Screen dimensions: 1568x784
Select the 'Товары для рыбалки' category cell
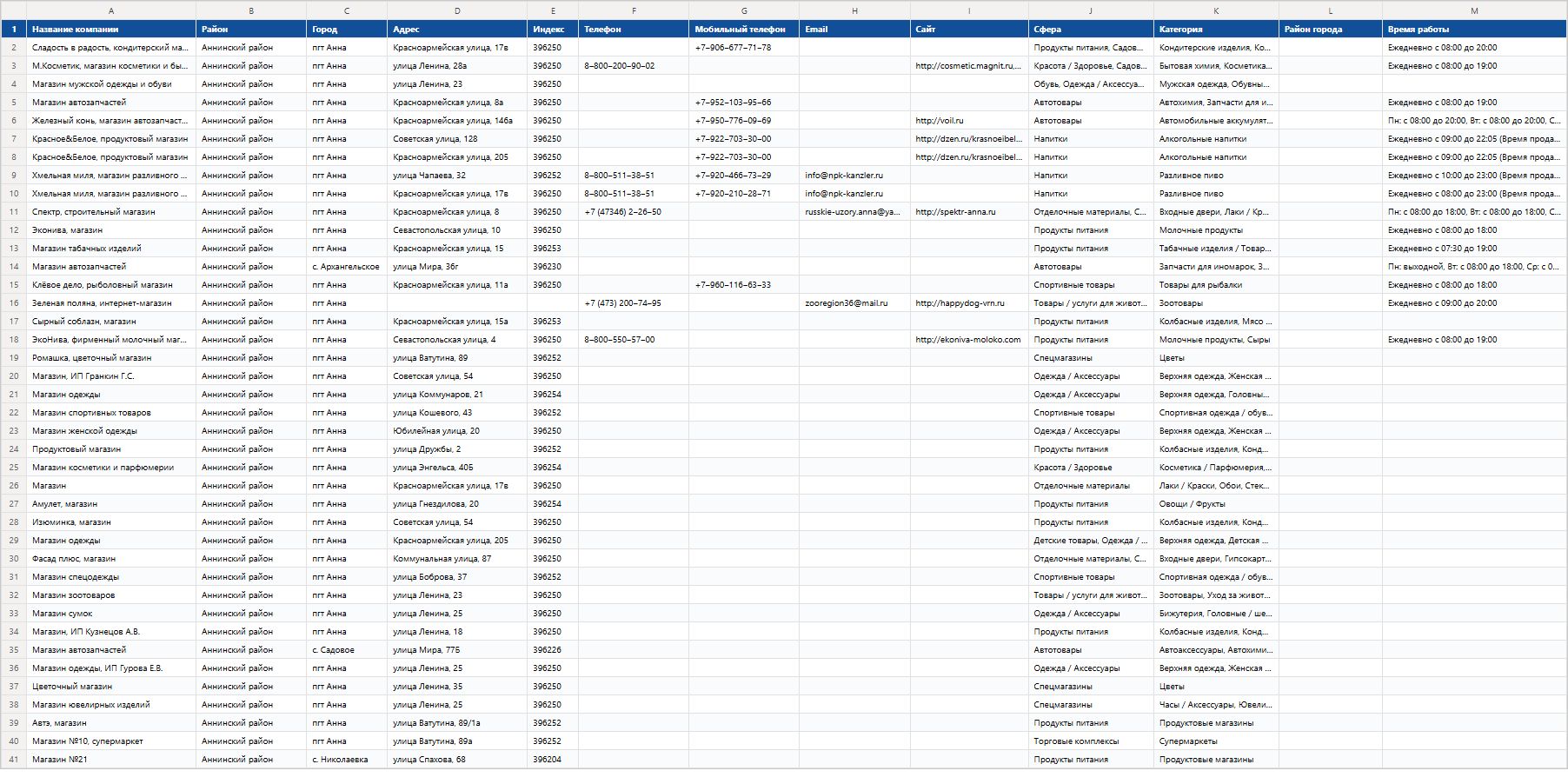1216,284
